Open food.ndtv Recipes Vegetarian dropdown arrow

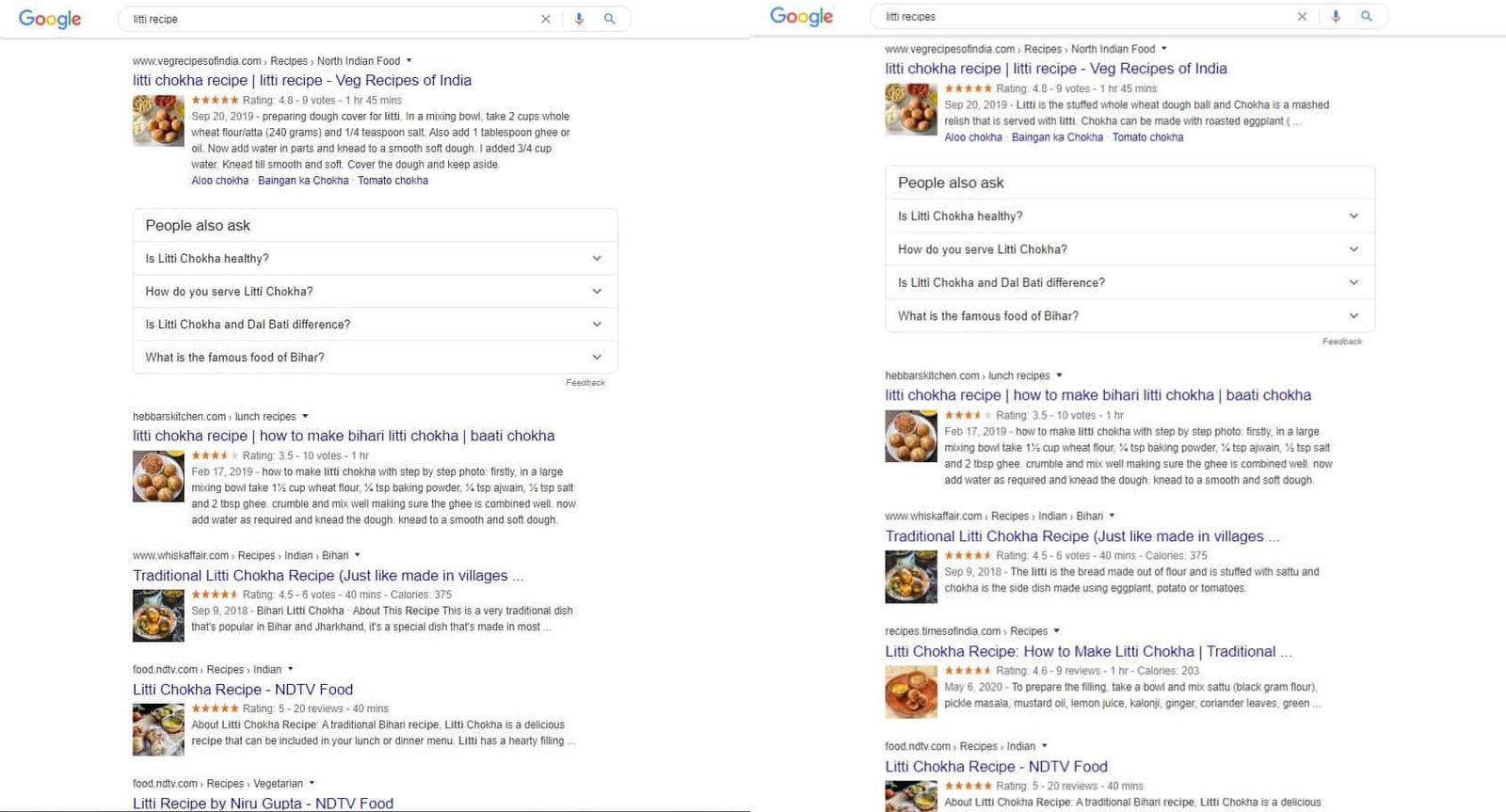click(312, 783)
